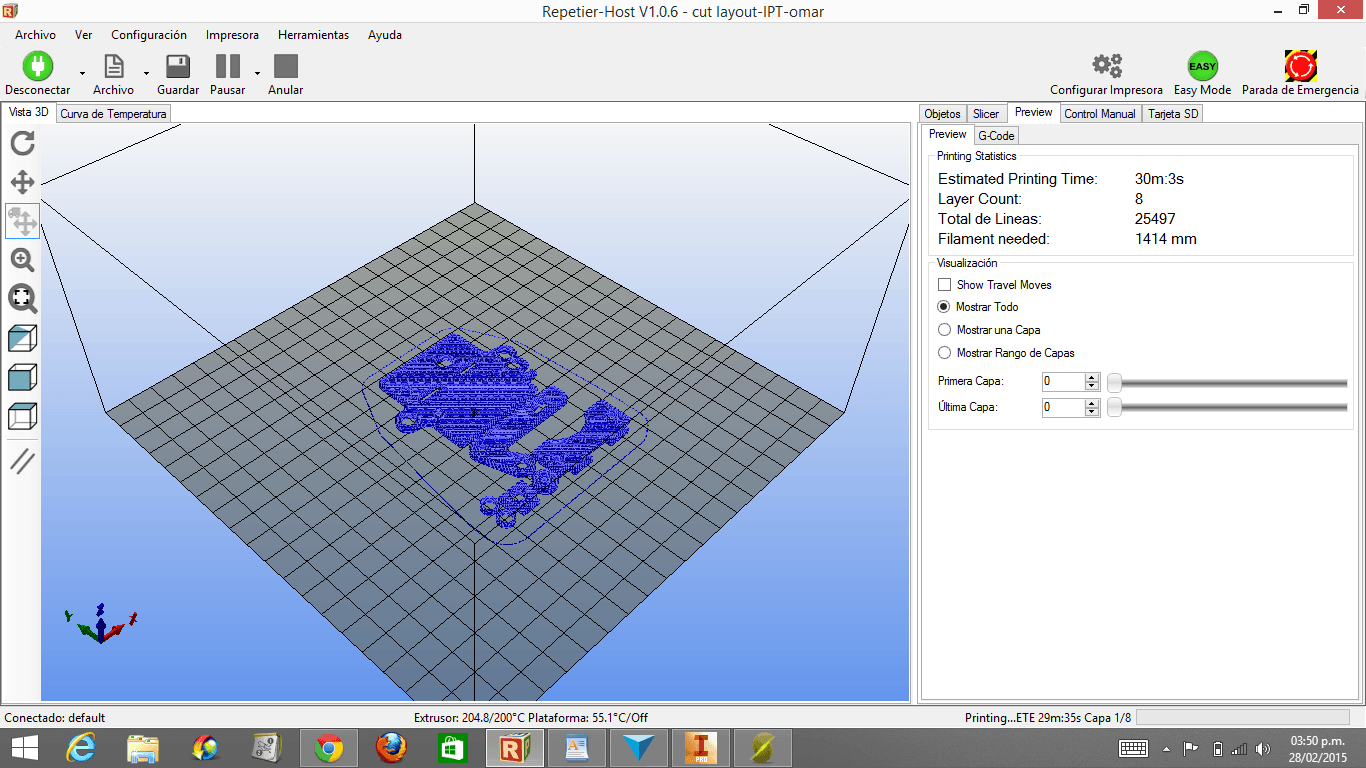
Task: Click Conectado: default status text
Action: 55,718
